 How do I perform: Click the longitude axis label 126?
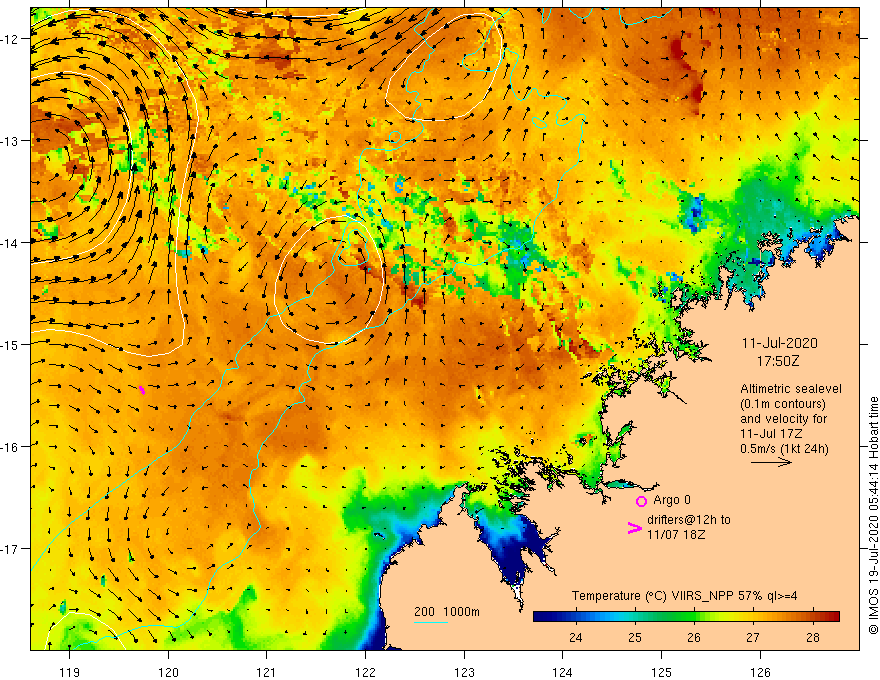(x=760, y=672)
